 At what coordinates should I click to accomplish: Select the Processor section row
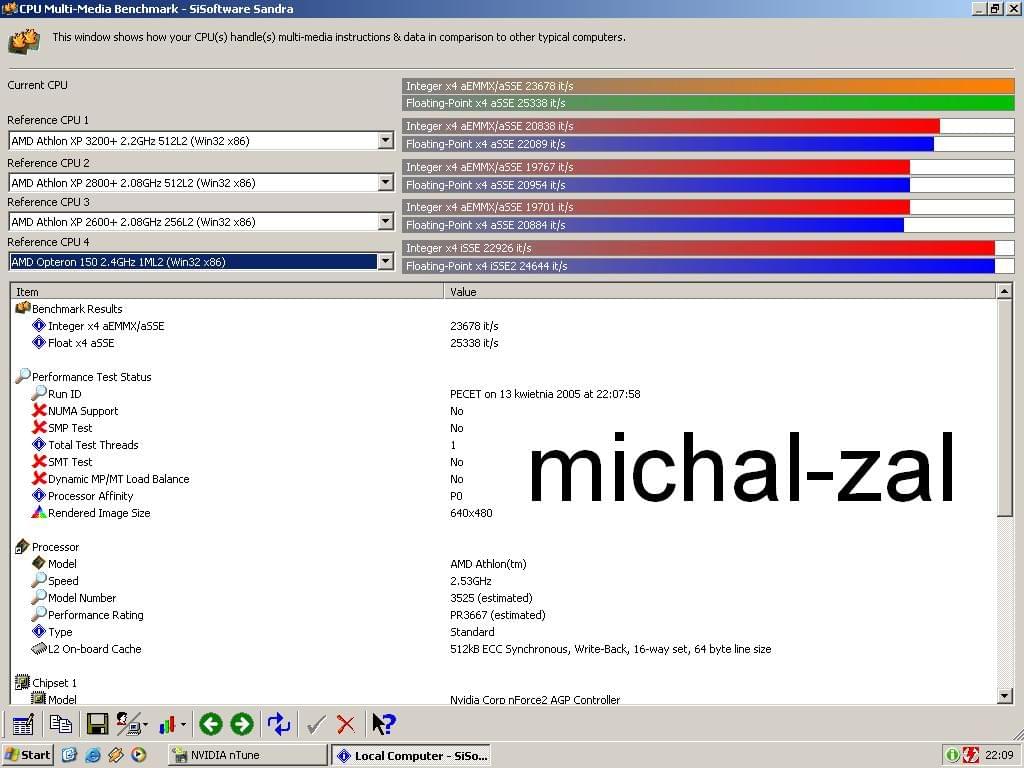pyautogui.click(x=56, y=547)
